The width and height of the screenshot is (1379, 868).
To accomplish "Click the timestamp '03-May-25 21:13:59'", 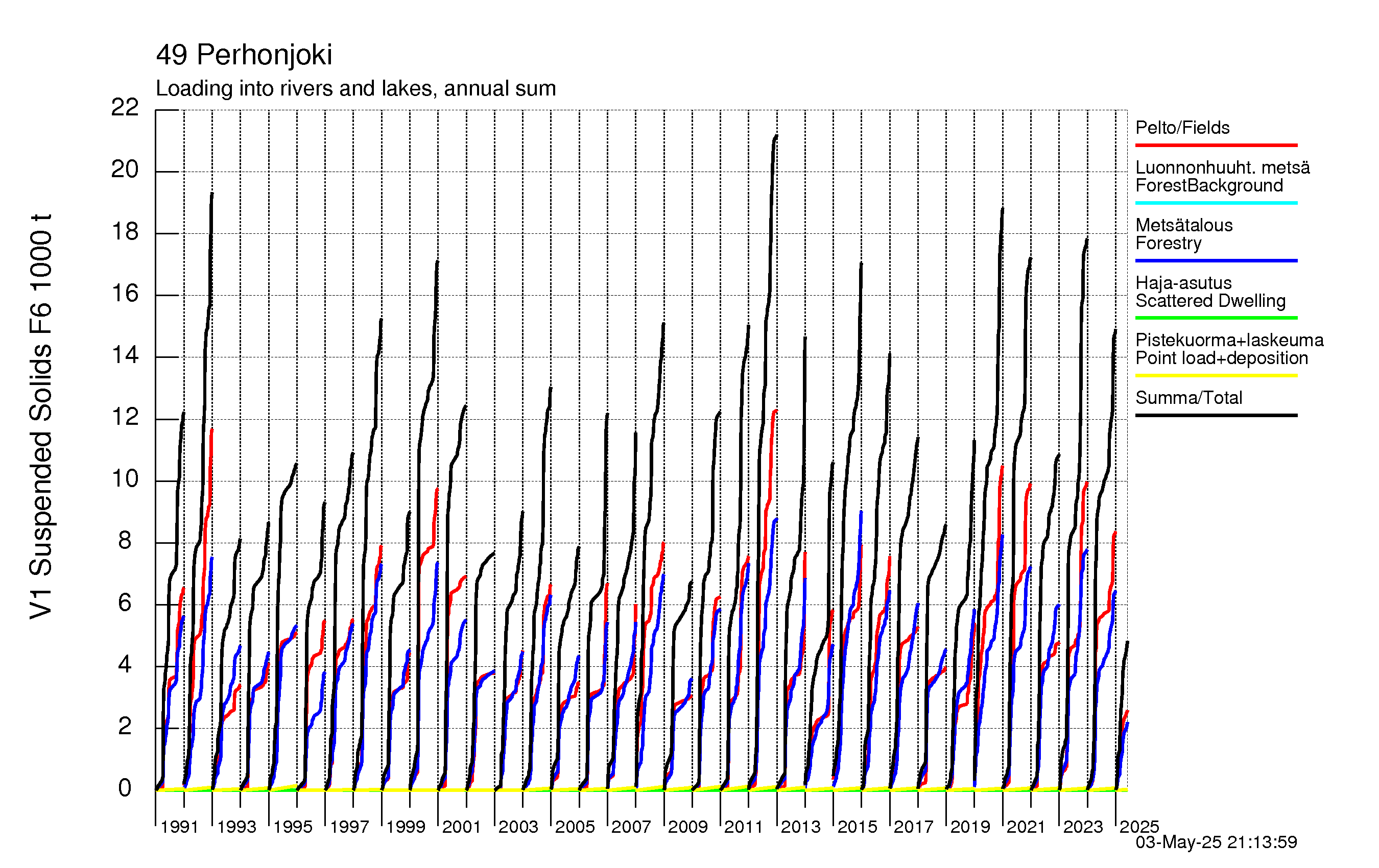I will pyautogui.click(x=1216, y=842).
